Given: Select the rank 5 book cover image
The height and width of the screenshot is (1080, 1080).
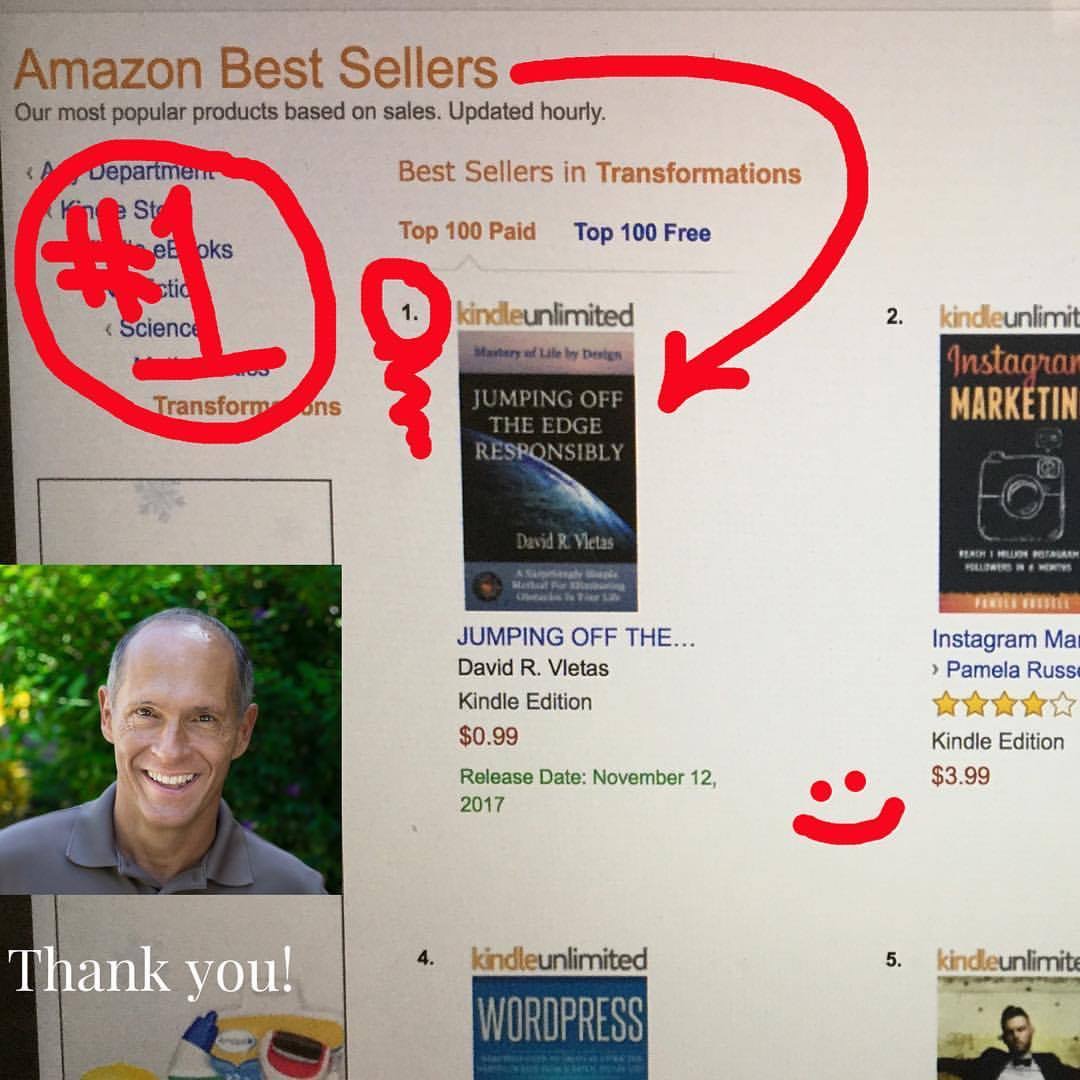Looking at the screenshot, I should [1008, 1028].
